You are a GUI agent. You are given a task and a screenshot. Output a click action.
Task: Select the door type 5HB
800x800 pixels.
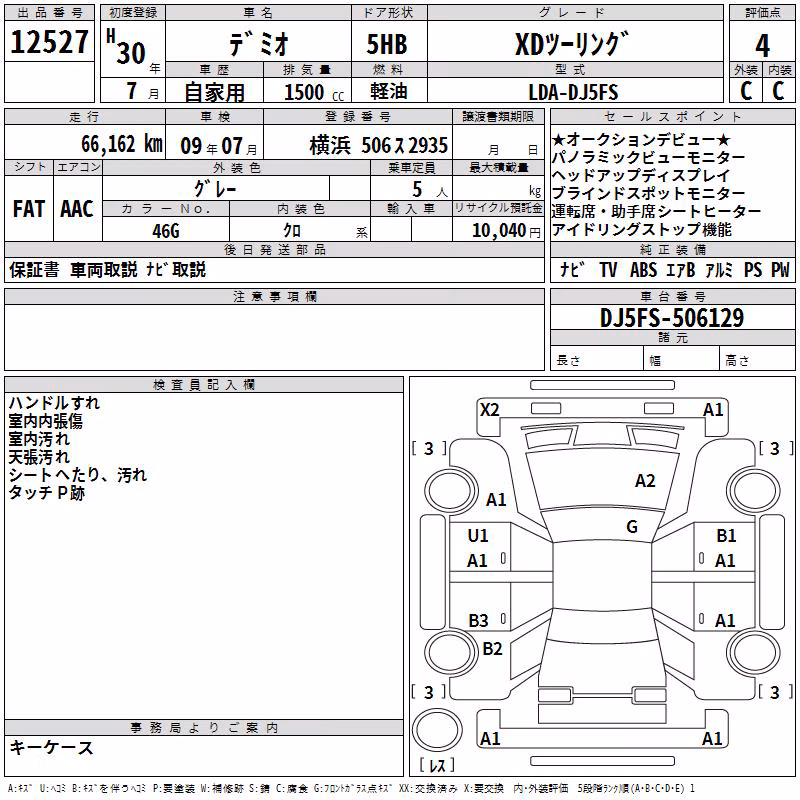point(387,44)
